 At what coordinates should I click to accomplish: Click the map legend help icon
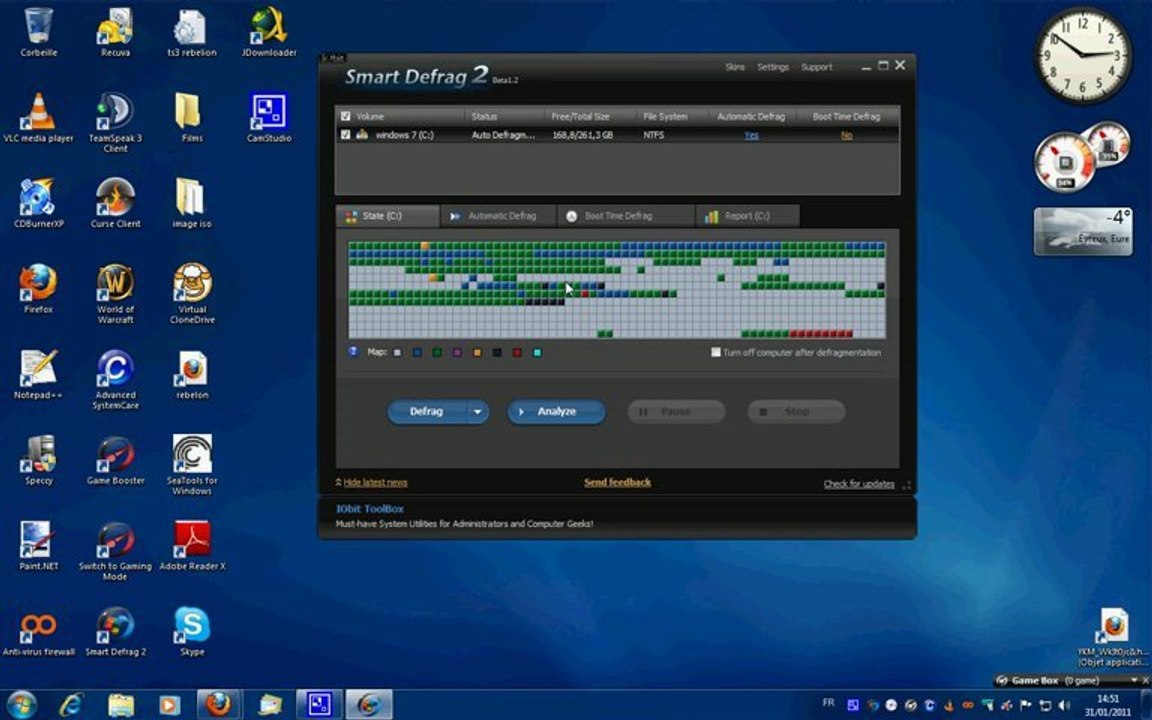353,352
